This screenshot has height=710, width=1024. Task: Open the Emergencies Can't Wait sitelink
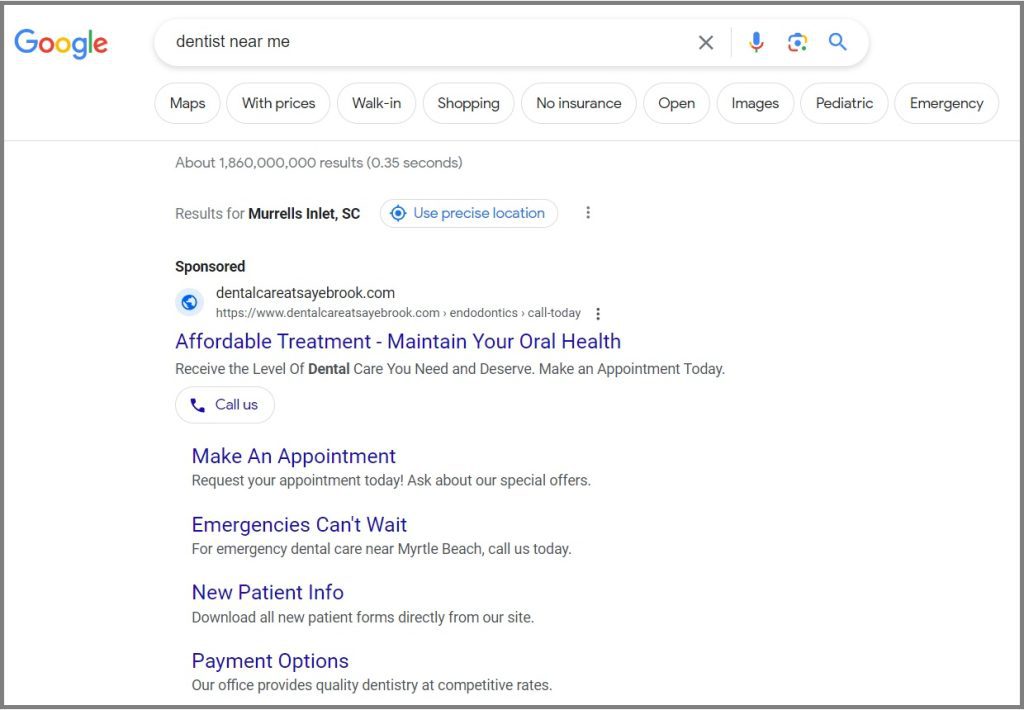tap(299, 524)
